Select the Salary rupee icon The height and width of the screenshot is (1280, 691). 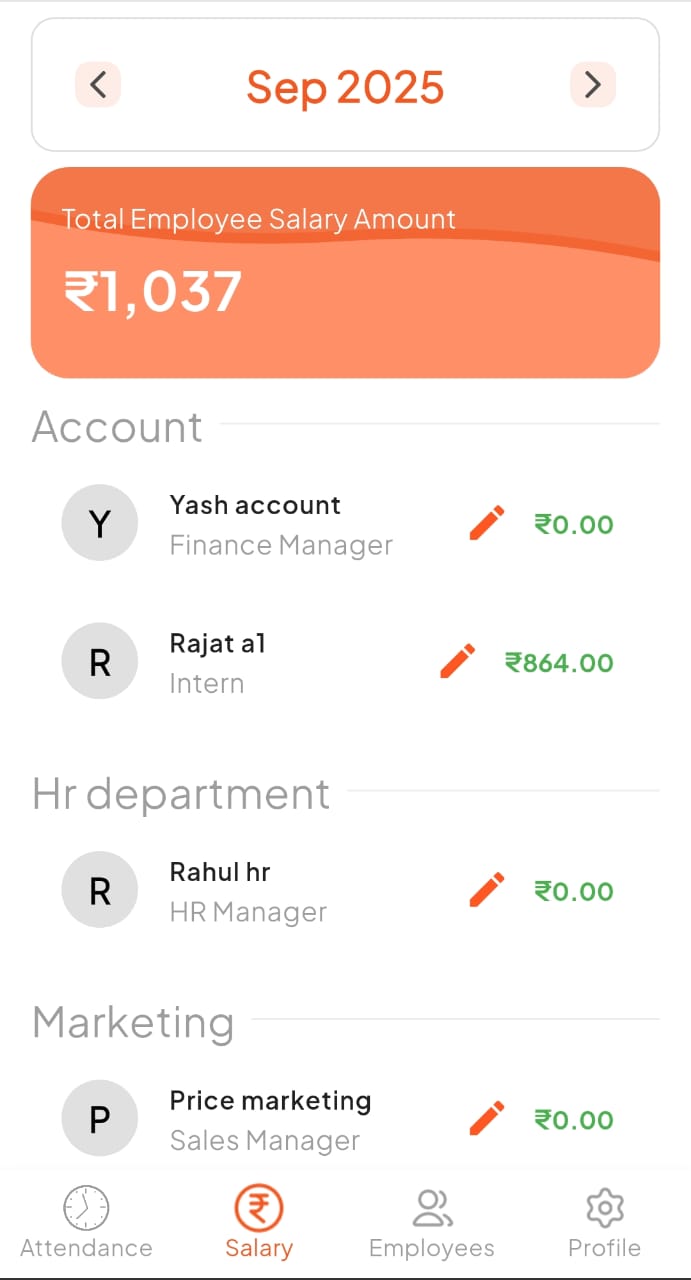259,1208
